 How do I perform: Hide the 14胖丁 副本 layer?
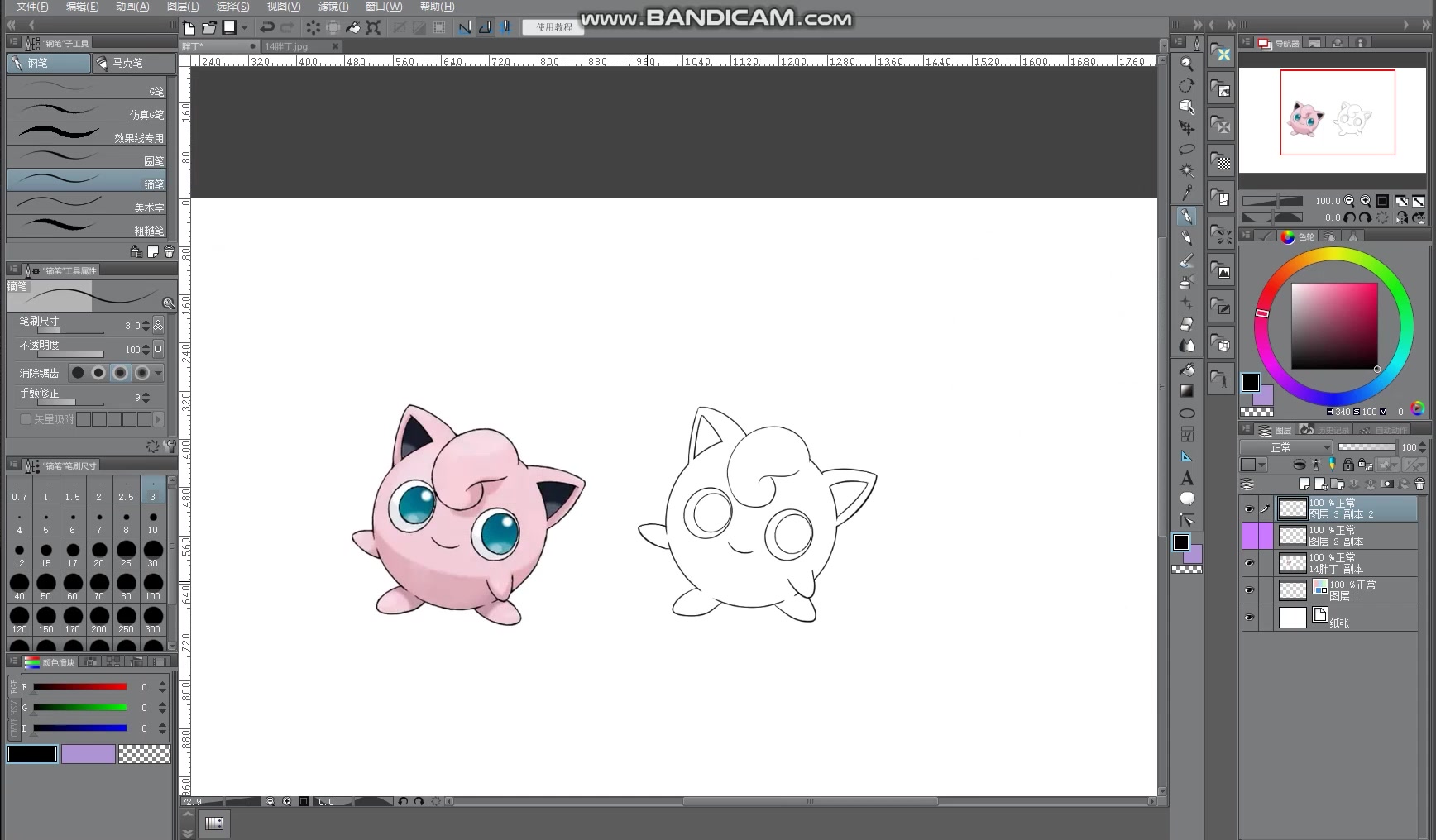click(1249, 563)
